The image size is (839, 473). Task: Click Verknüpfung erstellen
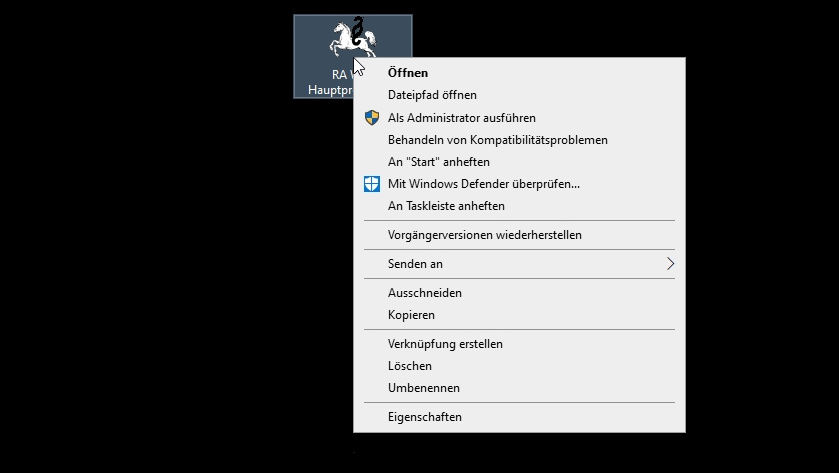click(x=445, y=344)
